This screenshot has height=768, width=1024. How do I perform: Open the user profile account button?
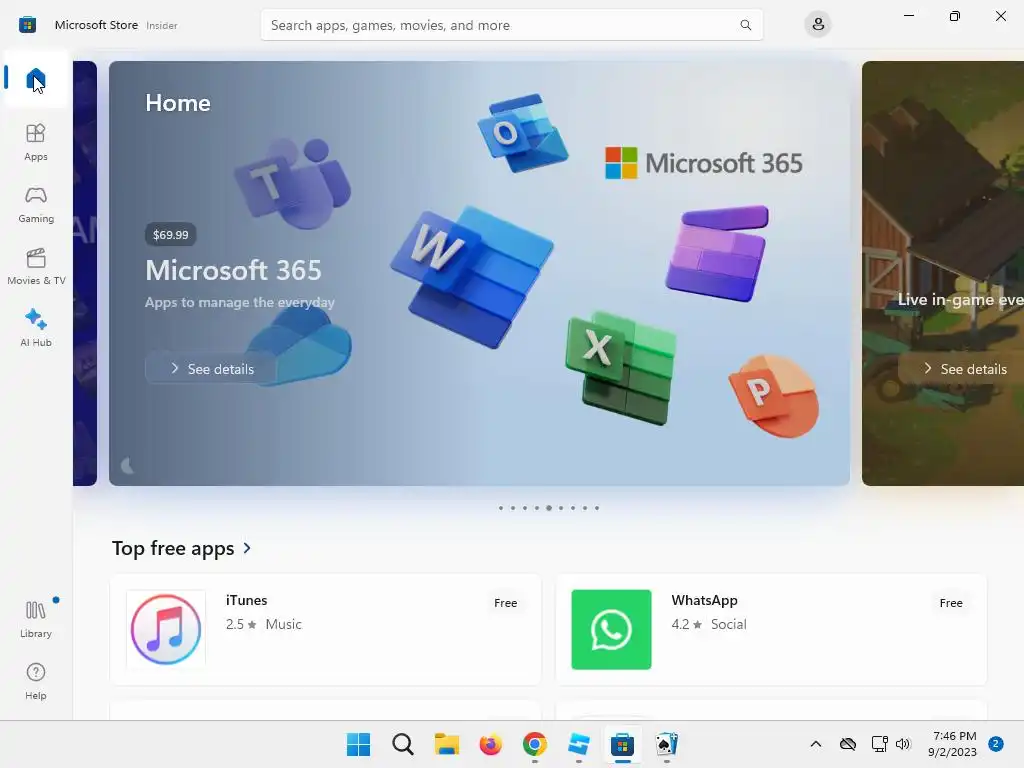click(818, 25)
